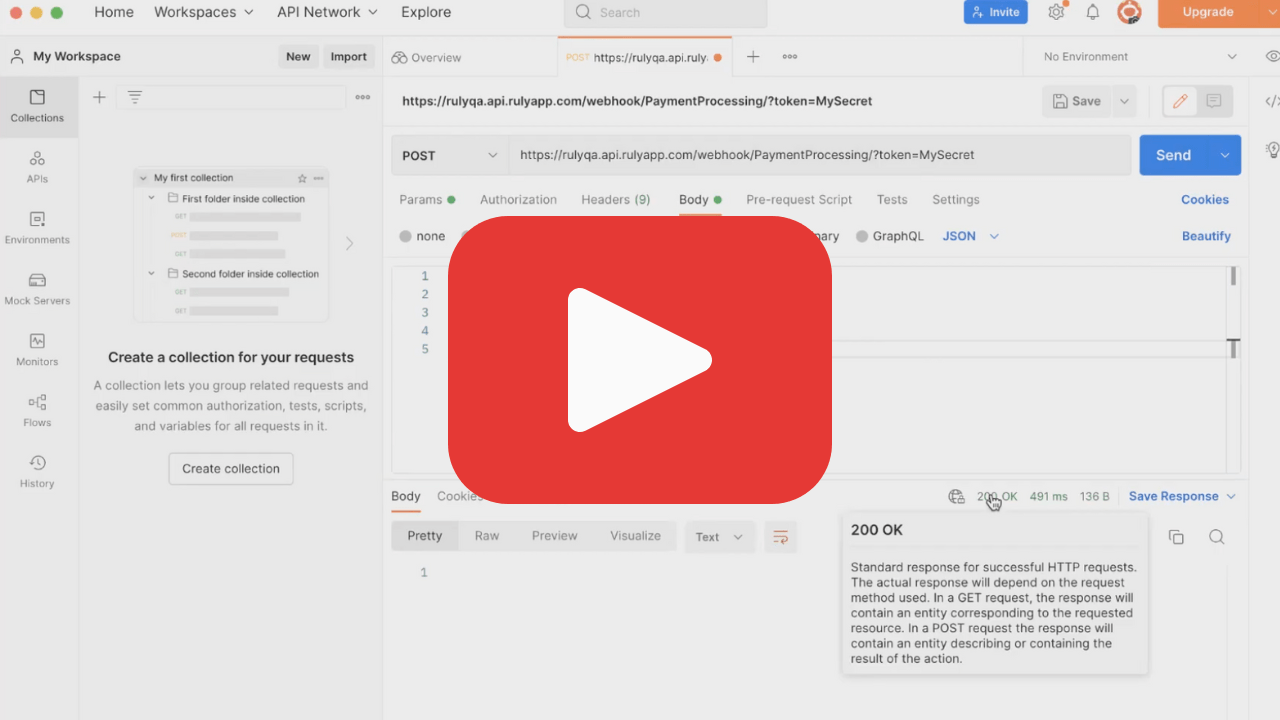Click the request URL input field
Image resolution: width=1280 pixels, height=720 pixels.
tap(820, 156)
